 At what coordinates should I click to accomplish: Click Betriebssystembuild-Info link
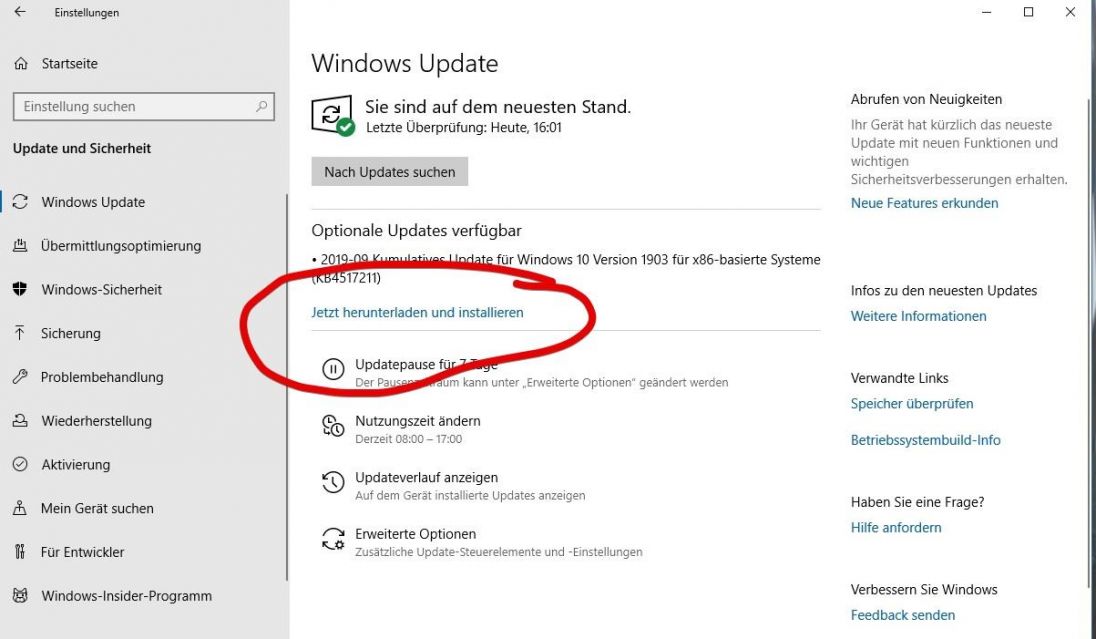(925, 440)
